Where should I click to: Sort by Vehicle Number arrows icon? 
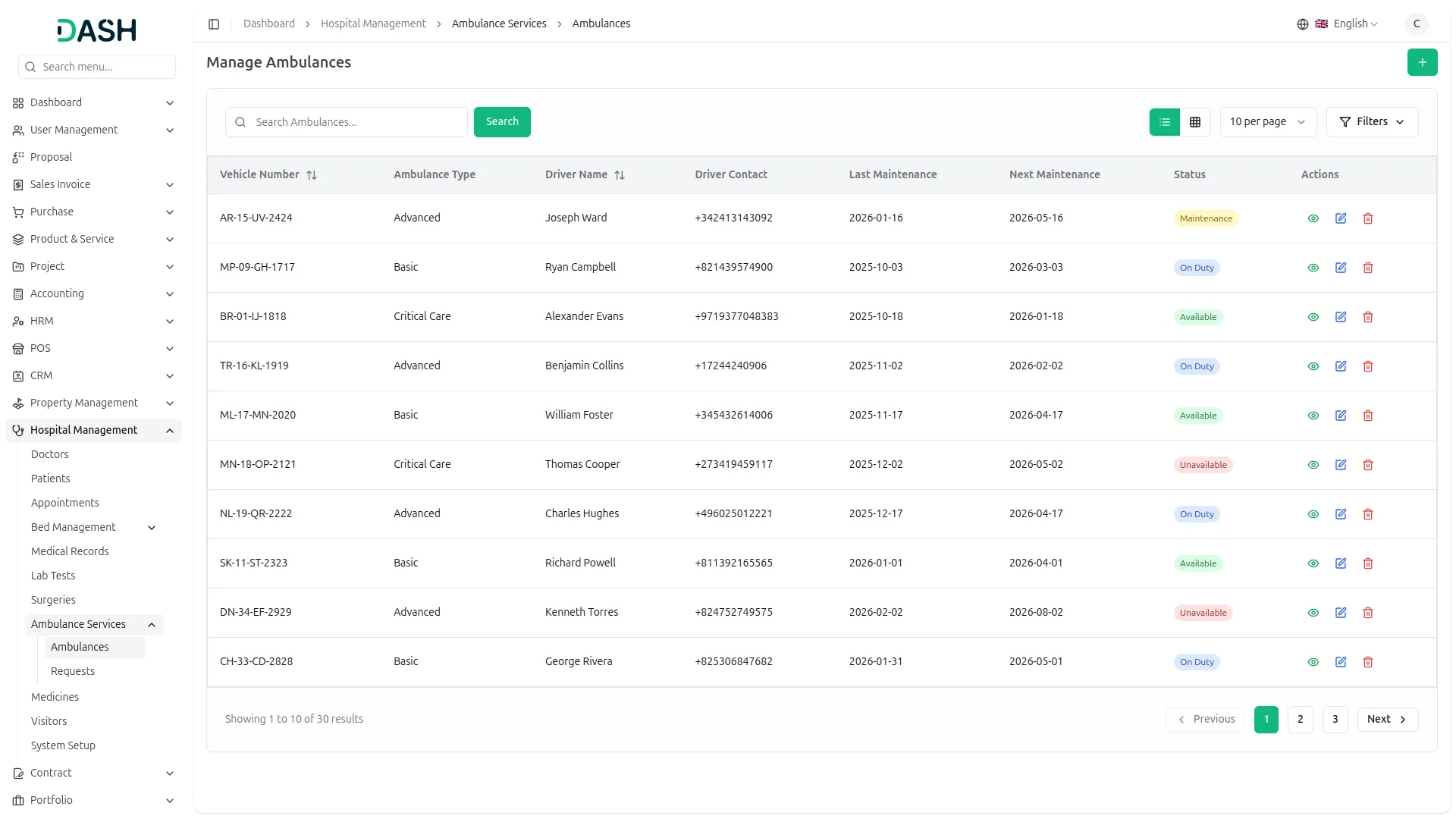[311, 175]
